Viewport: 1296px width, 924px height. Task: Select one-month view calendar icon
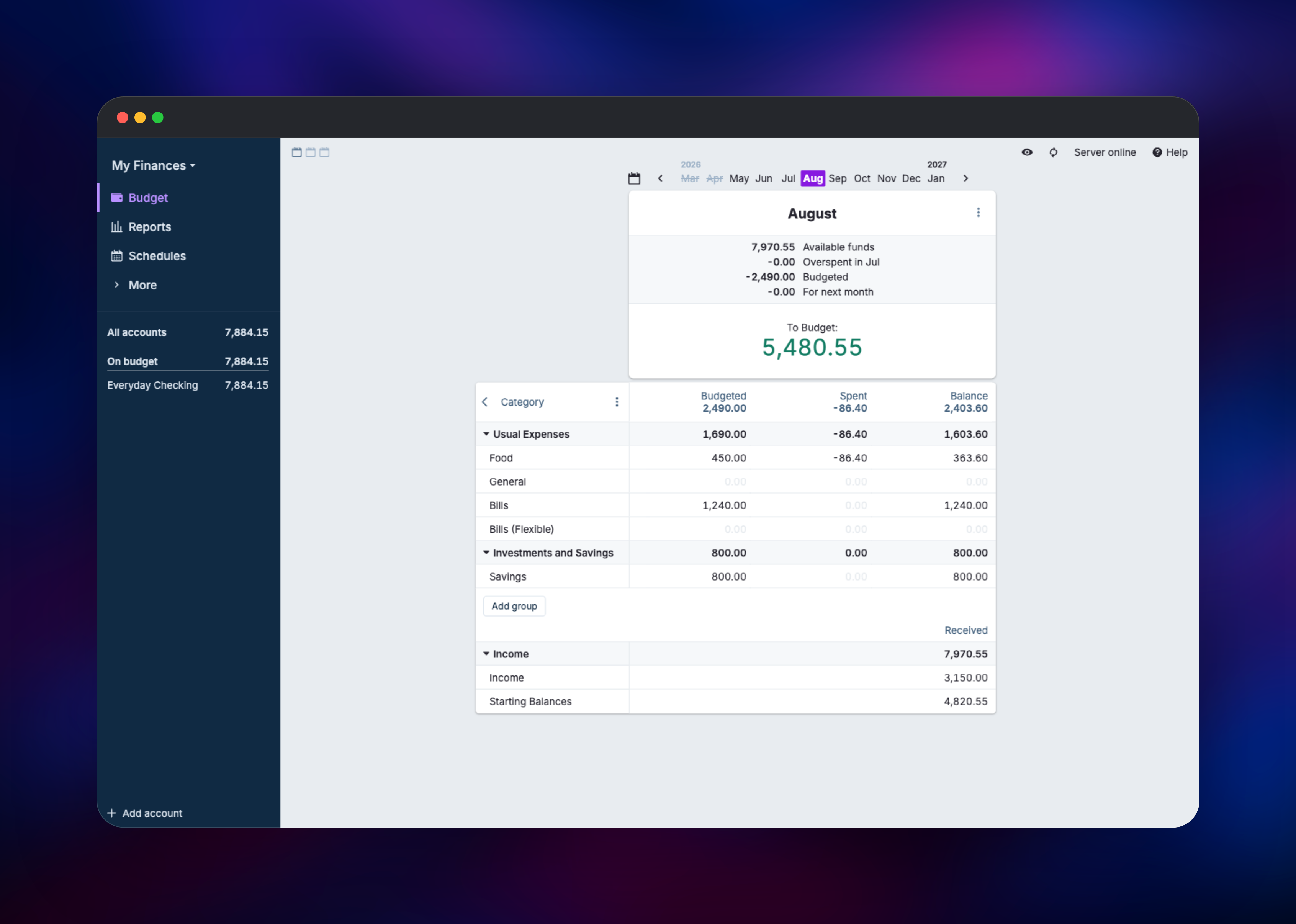pyautogui.click(x=296, y=152)
